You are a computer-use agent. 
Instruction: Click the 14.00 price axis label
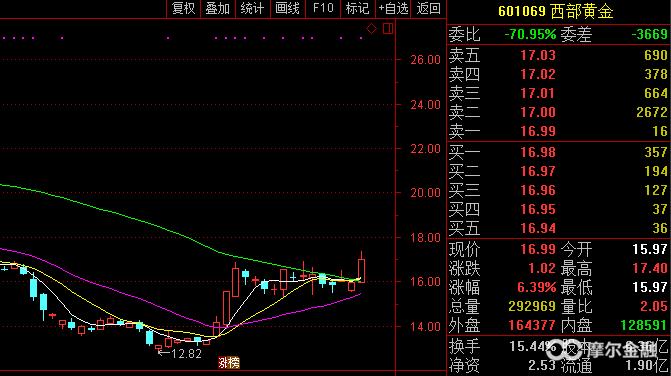tap(425, 327)
